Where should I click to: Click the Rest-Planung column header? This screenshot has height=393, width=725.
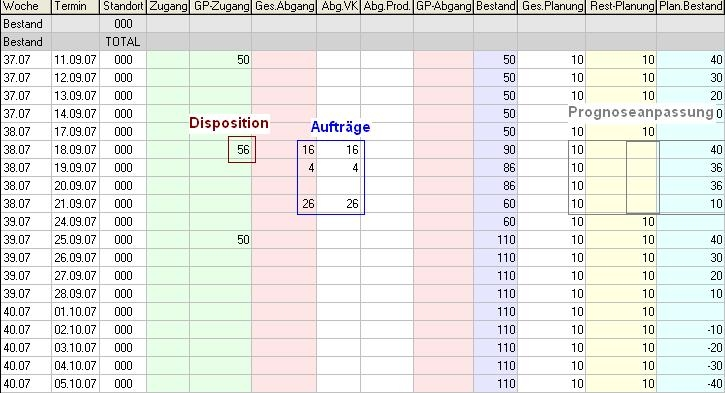pos(621,6)
